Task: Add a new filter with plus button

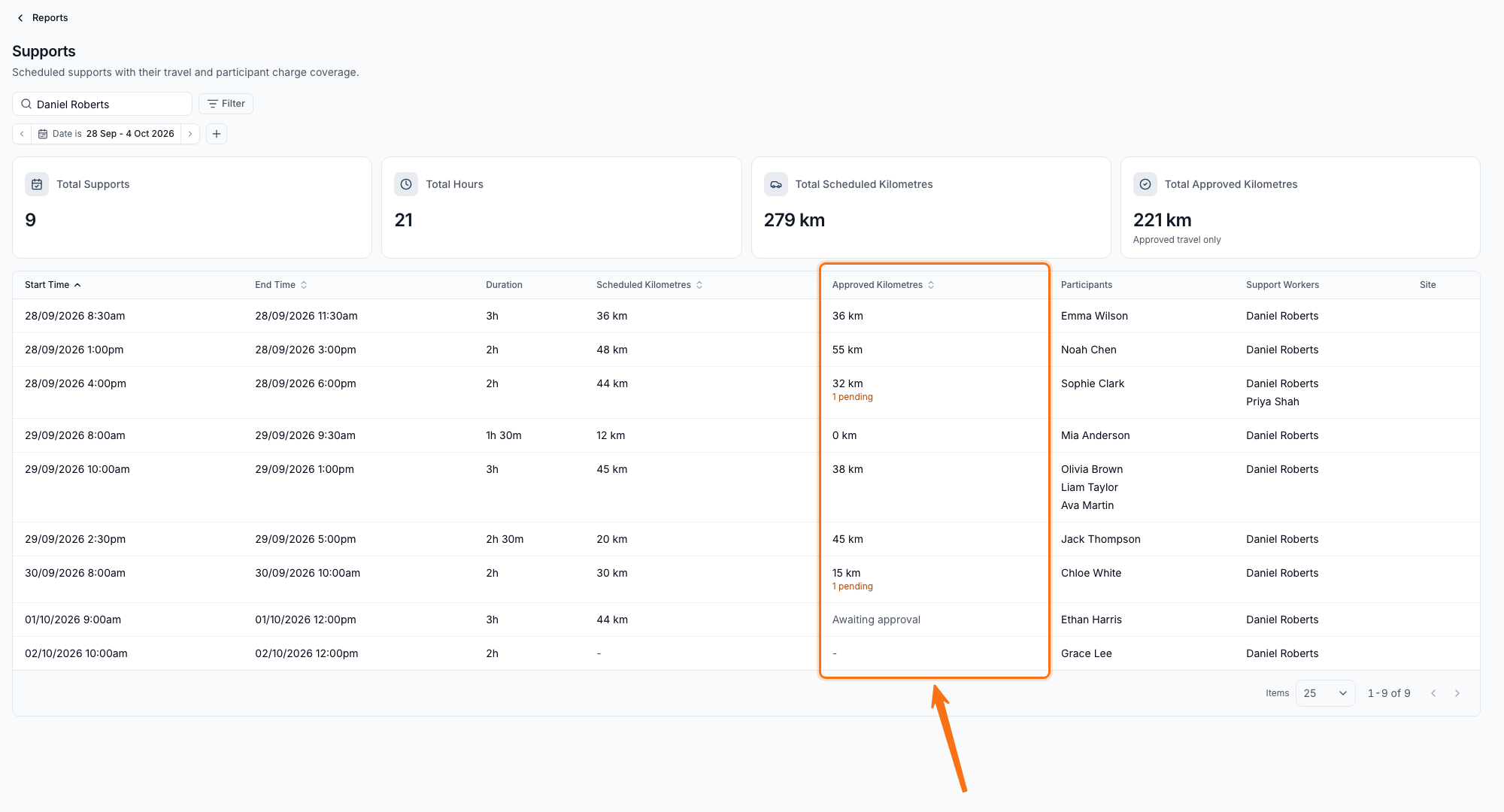Action: tap(217, 134)
